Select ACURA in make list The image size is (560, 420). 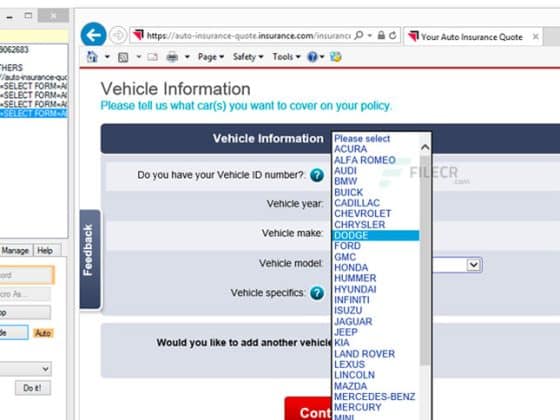coord(350,149)
